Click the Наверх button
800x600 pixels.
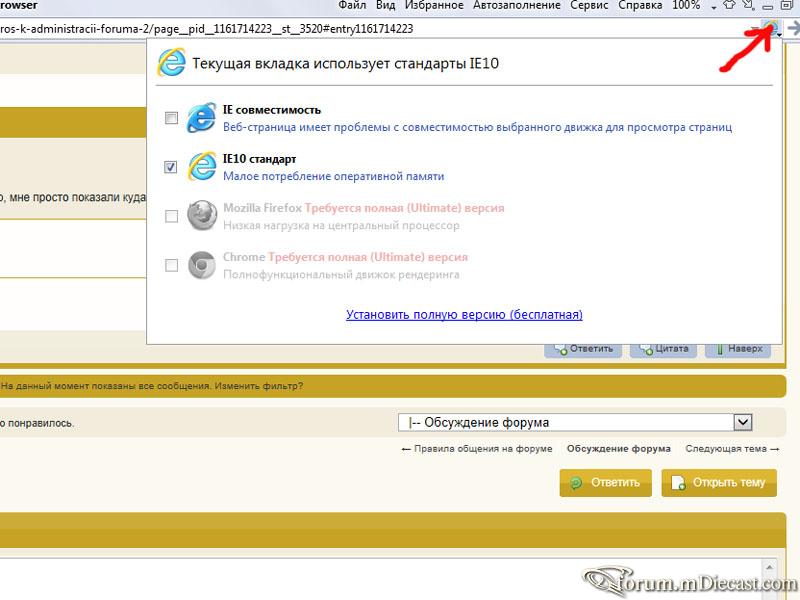(x=738, y=349)
